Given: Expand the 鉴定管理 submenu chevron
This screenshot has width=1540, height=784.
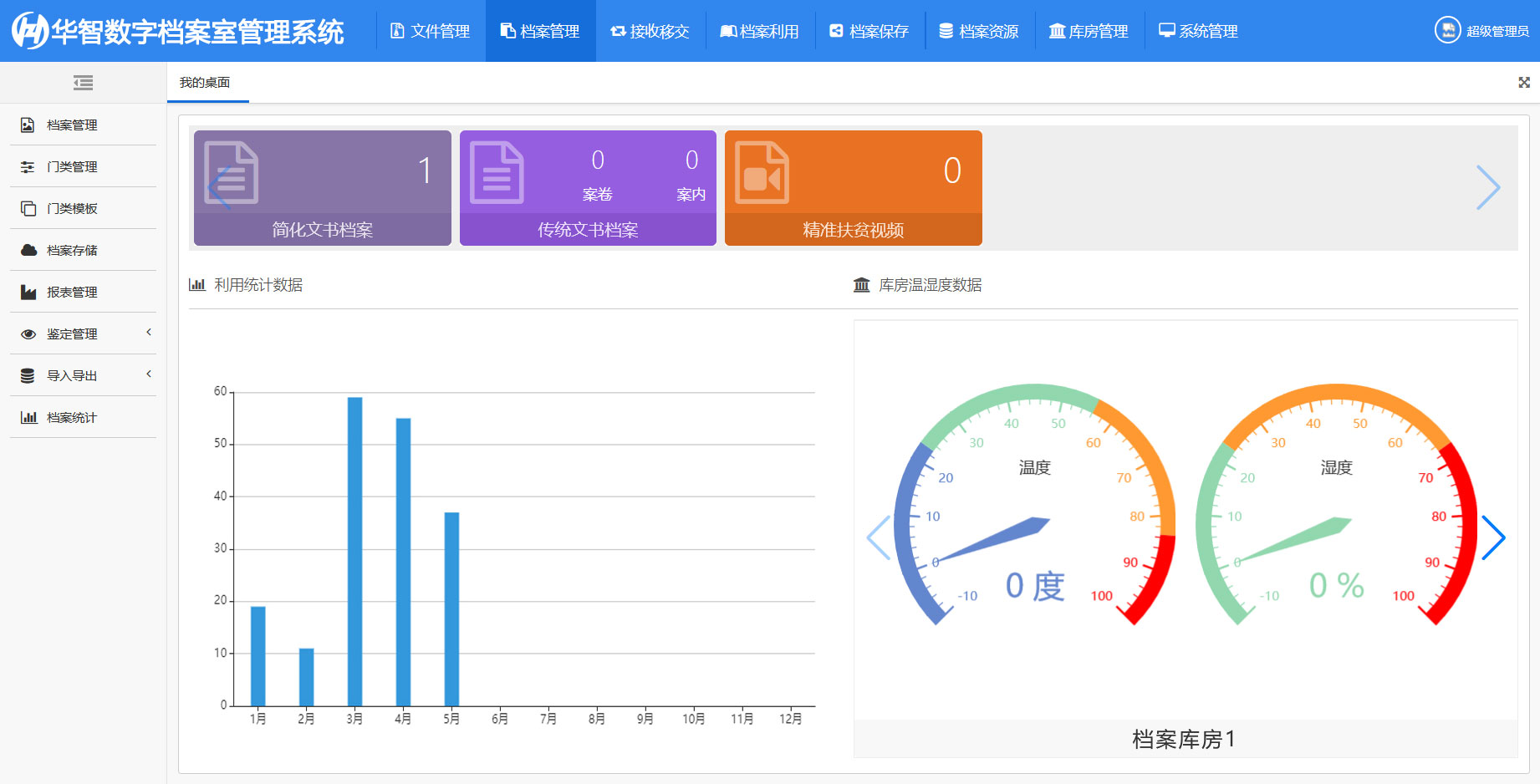Looking at the screenshot, I should click(149, 332).
